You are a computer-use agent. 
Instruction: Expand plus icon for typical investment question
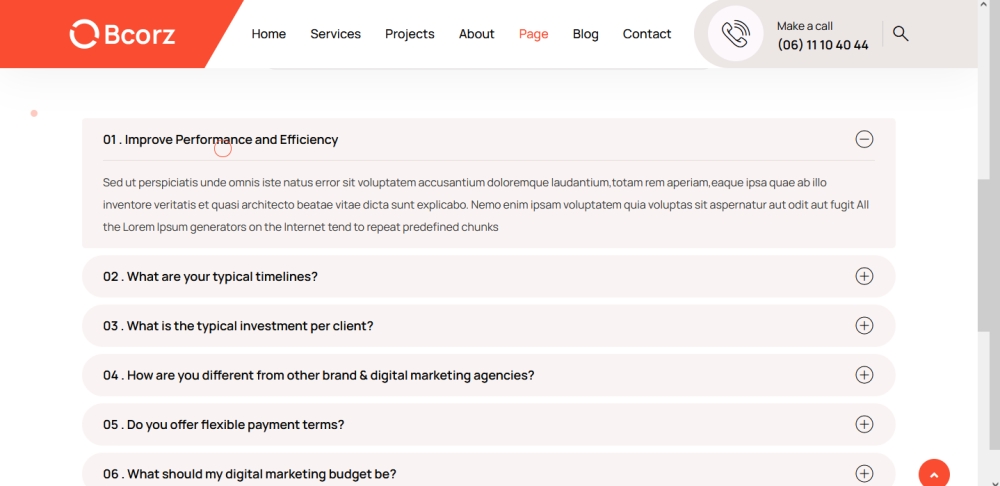(864, 325)
